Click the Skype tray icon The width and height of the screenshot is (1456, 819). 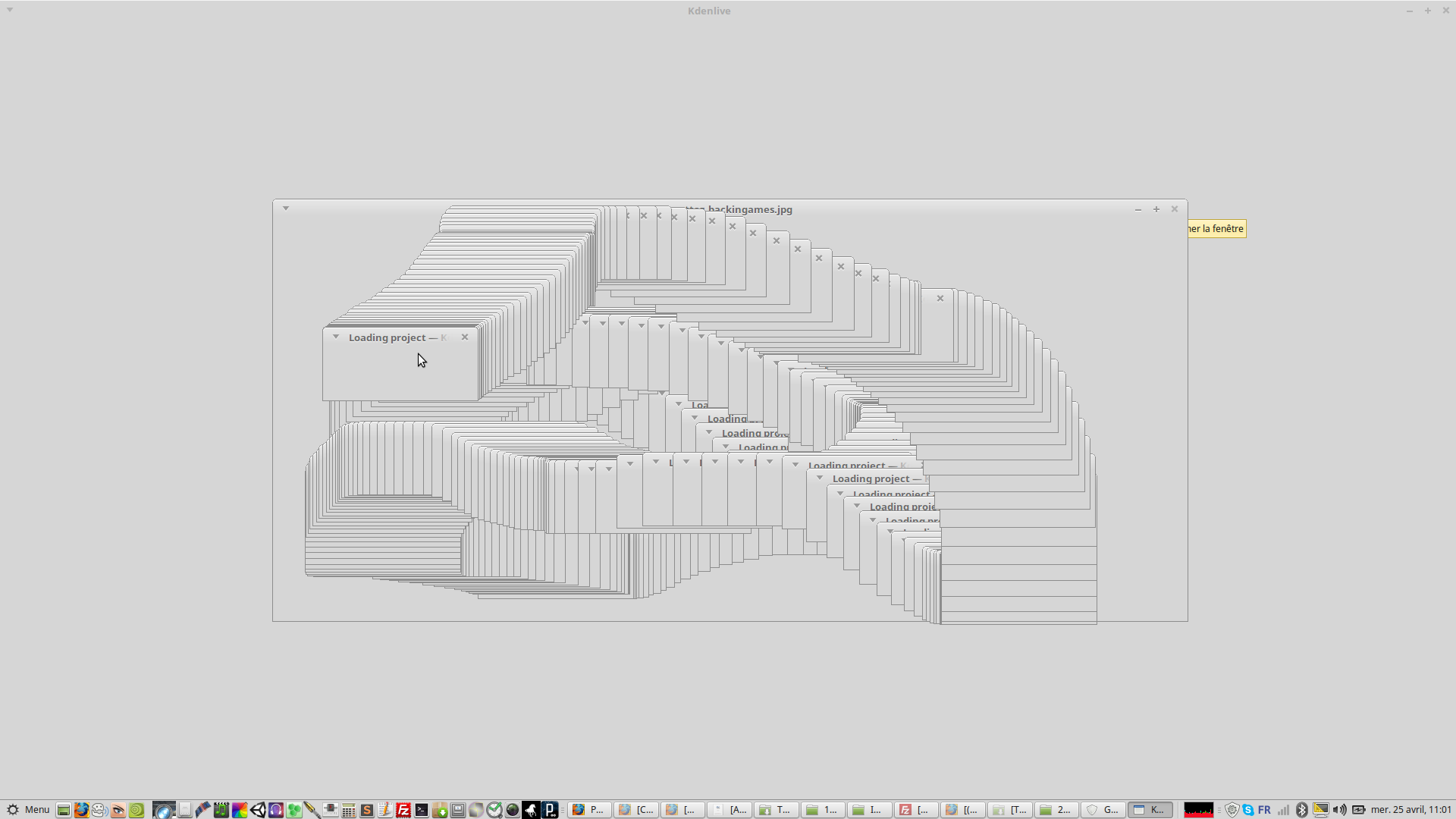coord(1248,810)
